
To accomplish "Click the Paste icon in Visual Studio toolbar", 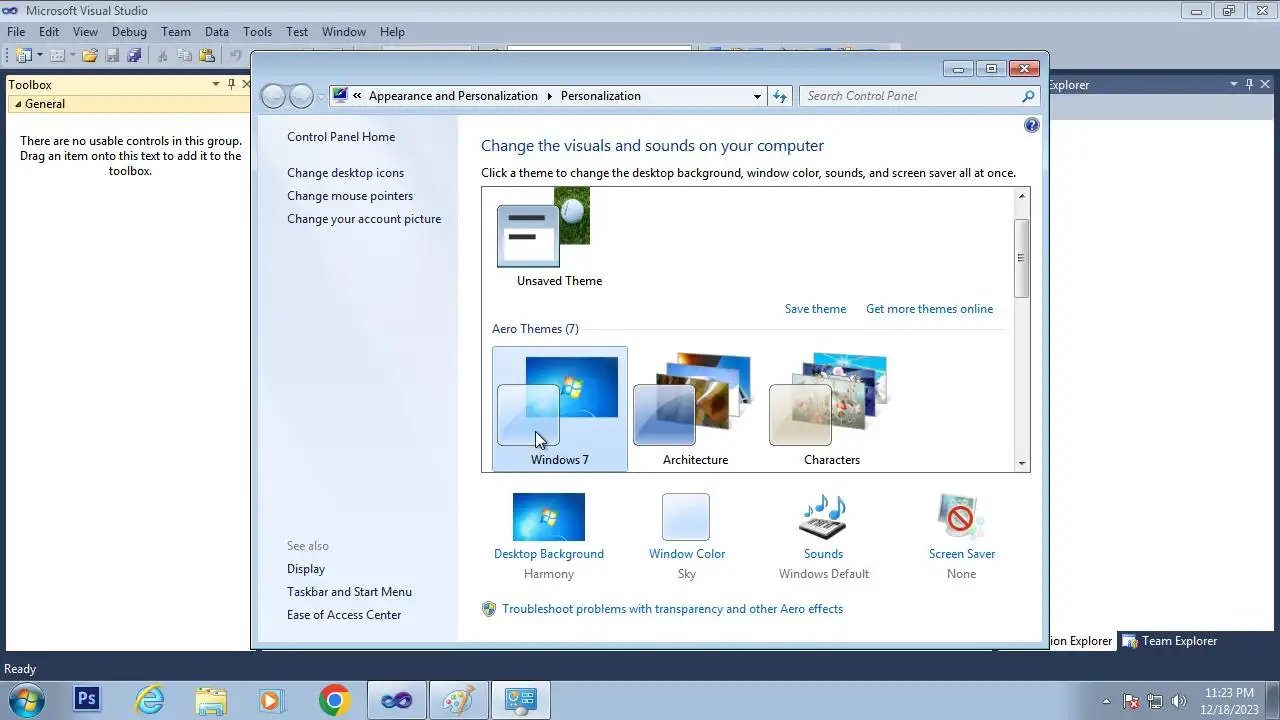I will (207, 56).
